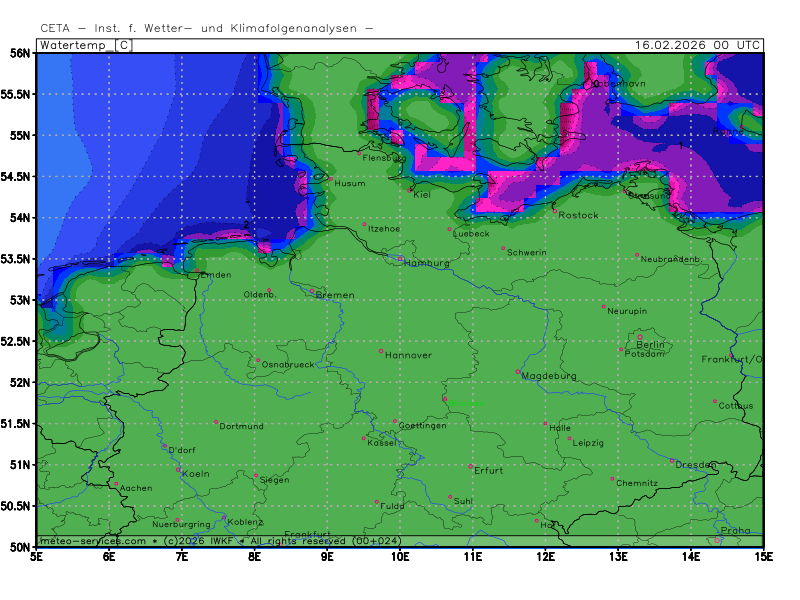
Task: Click the Flensburg location marker
Action: pos(360,153)
